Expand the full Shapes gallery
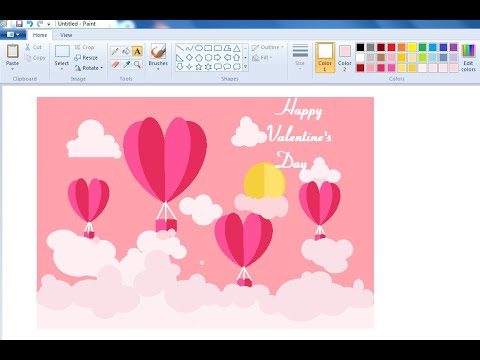The image size is (480, 360). tap(245, 67)
